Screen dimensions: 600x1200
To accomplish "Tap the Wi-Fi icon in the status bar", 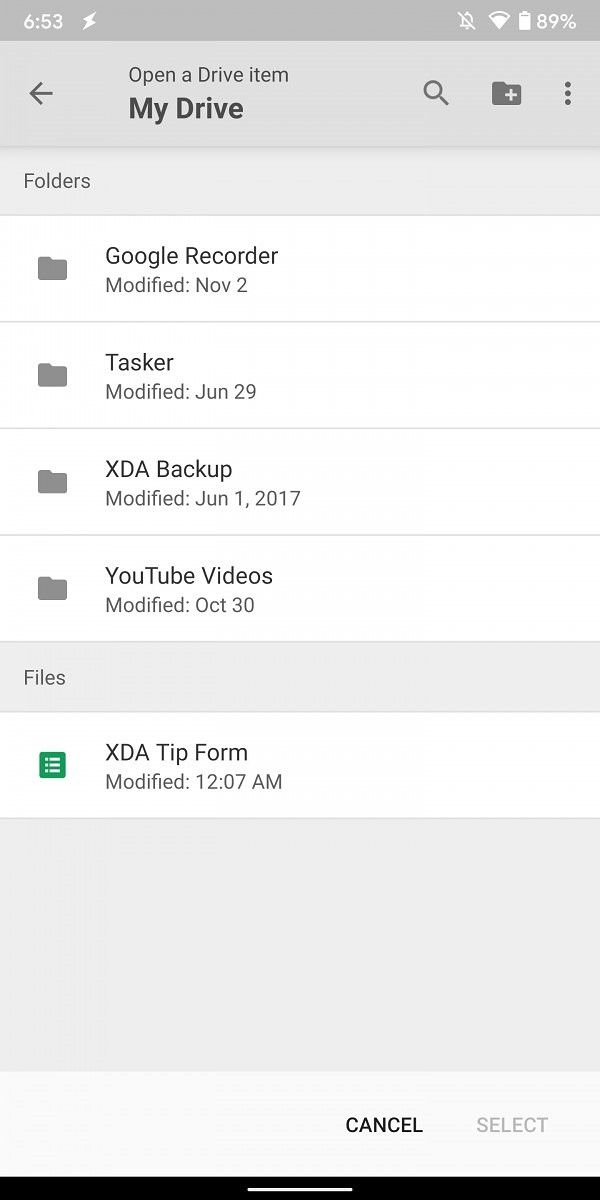I will (500, 19).
